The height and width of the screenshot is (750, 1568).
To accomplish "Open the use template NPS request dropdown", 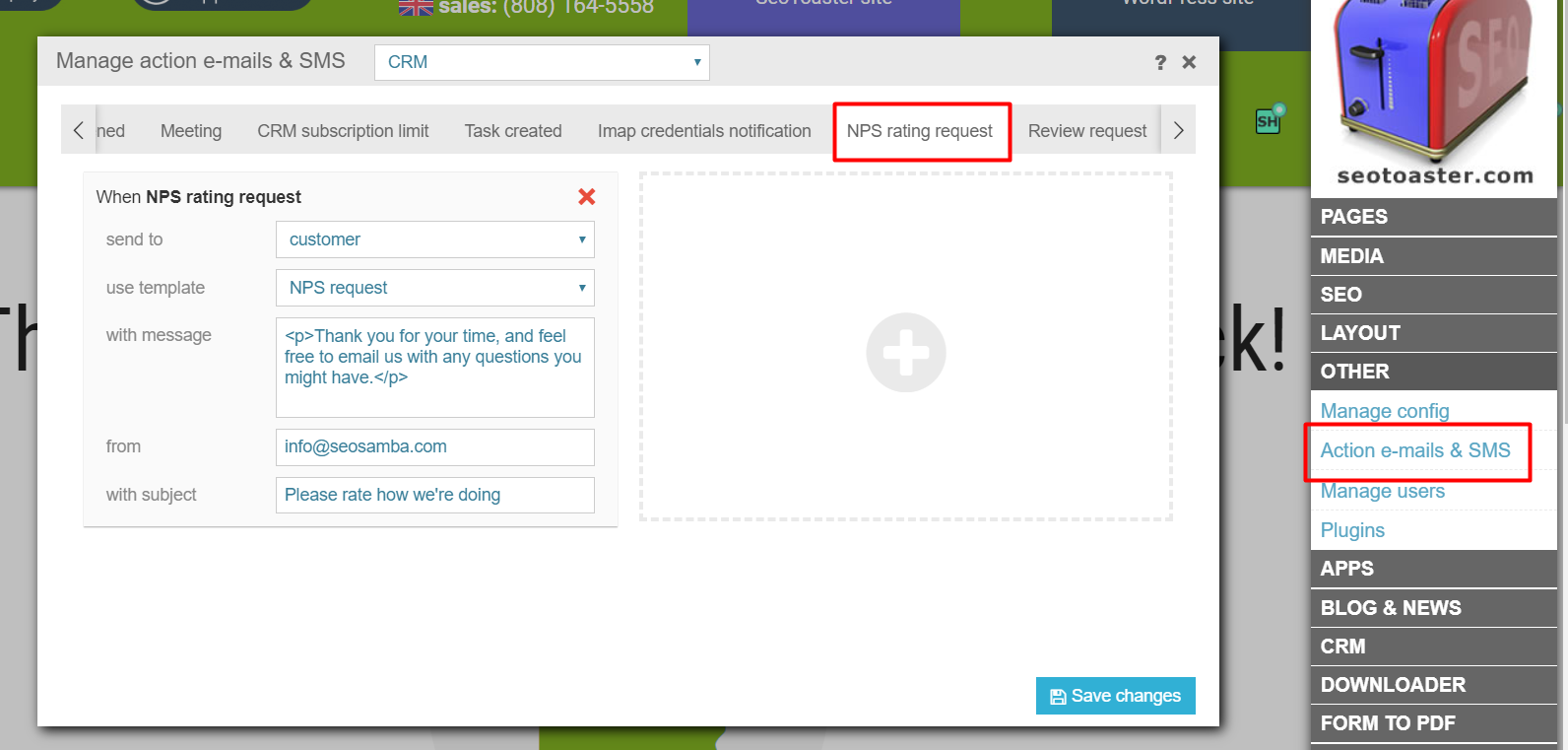I will click(x=435, y=288).
